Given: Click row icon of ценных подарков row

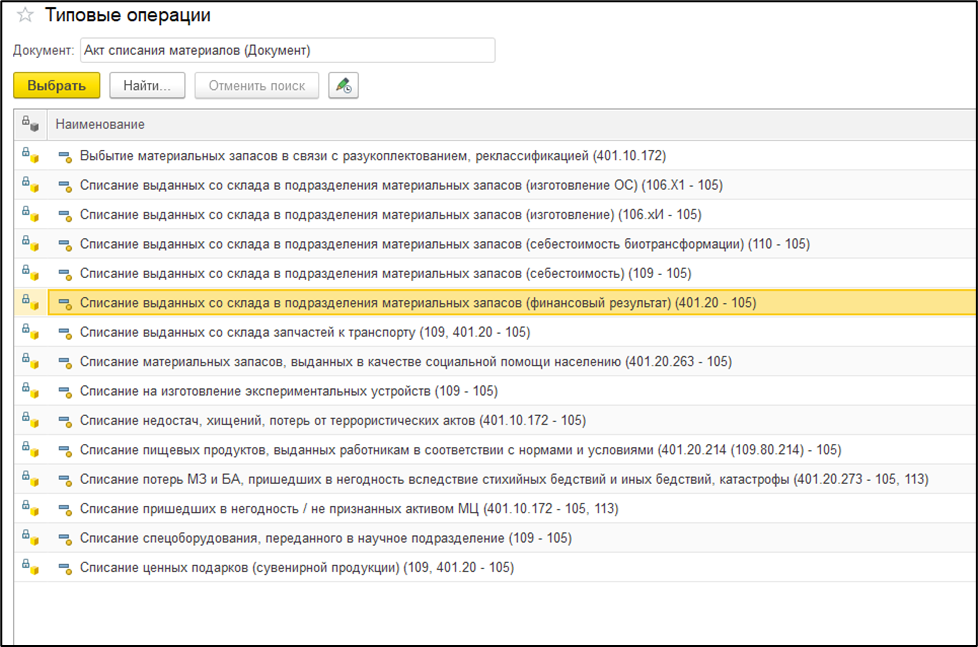Looking at the screenshot, I should [x=65, y=568].
